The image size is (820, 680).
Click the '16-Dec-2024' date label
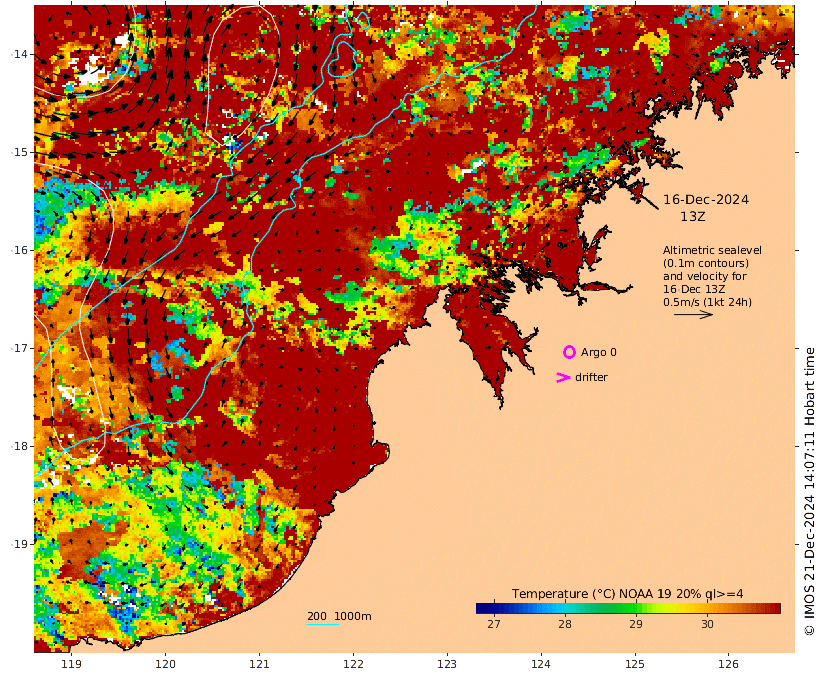click(x=706, y=200)
